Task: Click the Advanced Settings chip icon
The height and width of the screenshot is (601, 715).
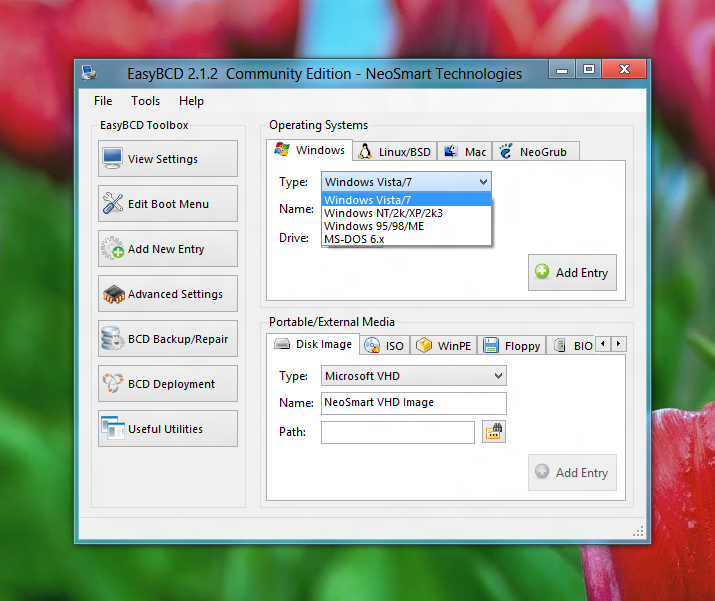Action: (114, 294)
